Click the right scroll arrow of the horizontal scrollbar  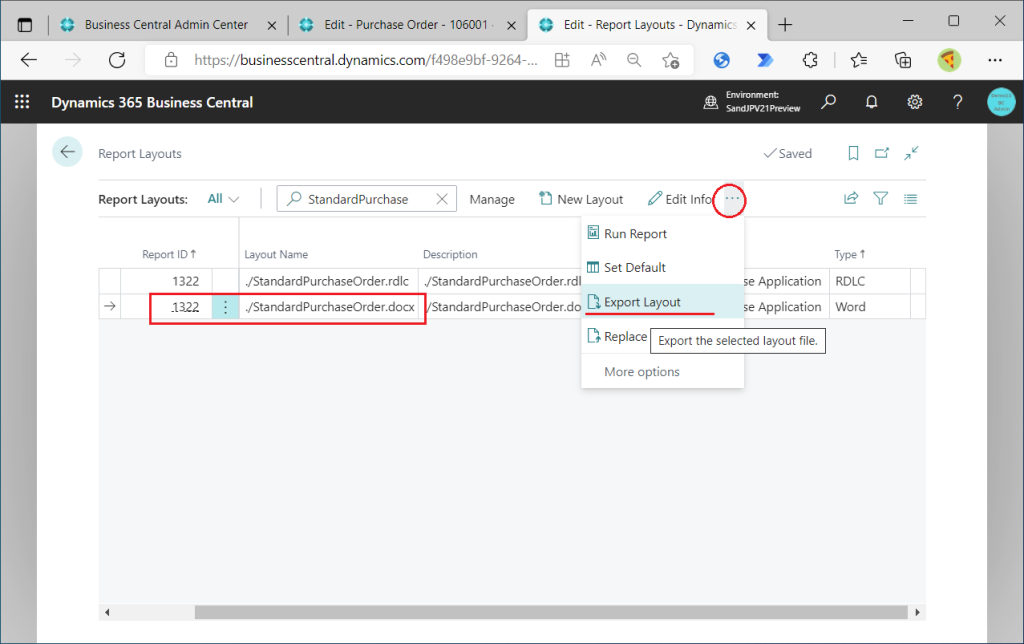point(917,612)
